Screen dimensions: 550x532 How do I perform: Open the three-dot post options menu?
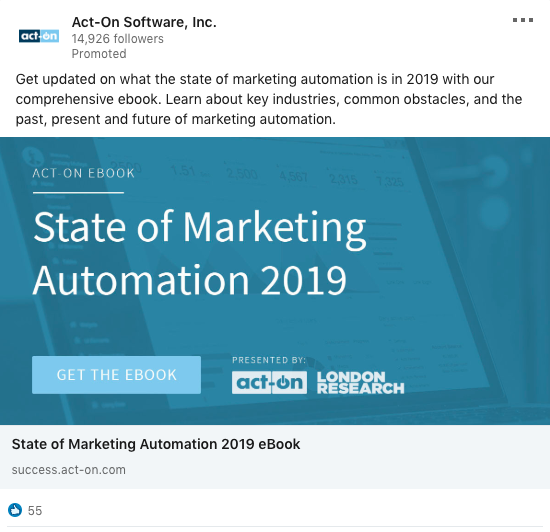523,20
